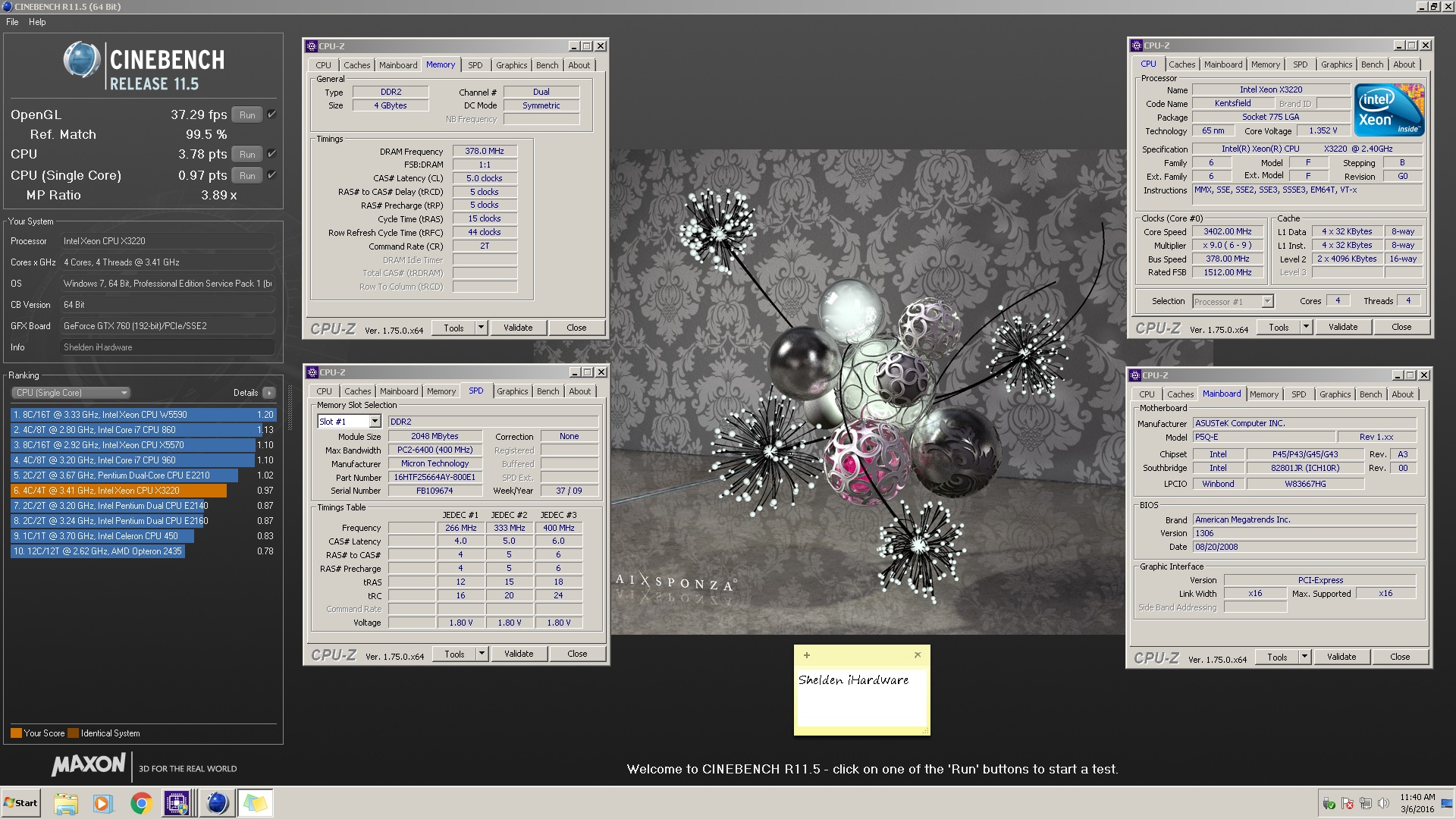The width and height of the screenshot is (1456, 819).
Task: Expand Tools dropdown arrow in SPD CPU-Z window
Action: (482, 654)
